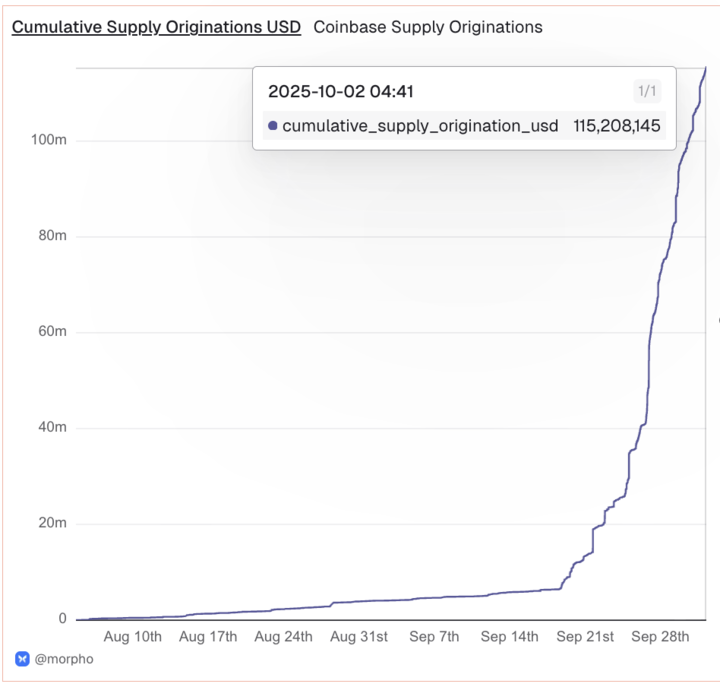720x687 pixels.
Task: Click the 100m y-axis label
Action: pyautogui.click(x=49, y=140)
